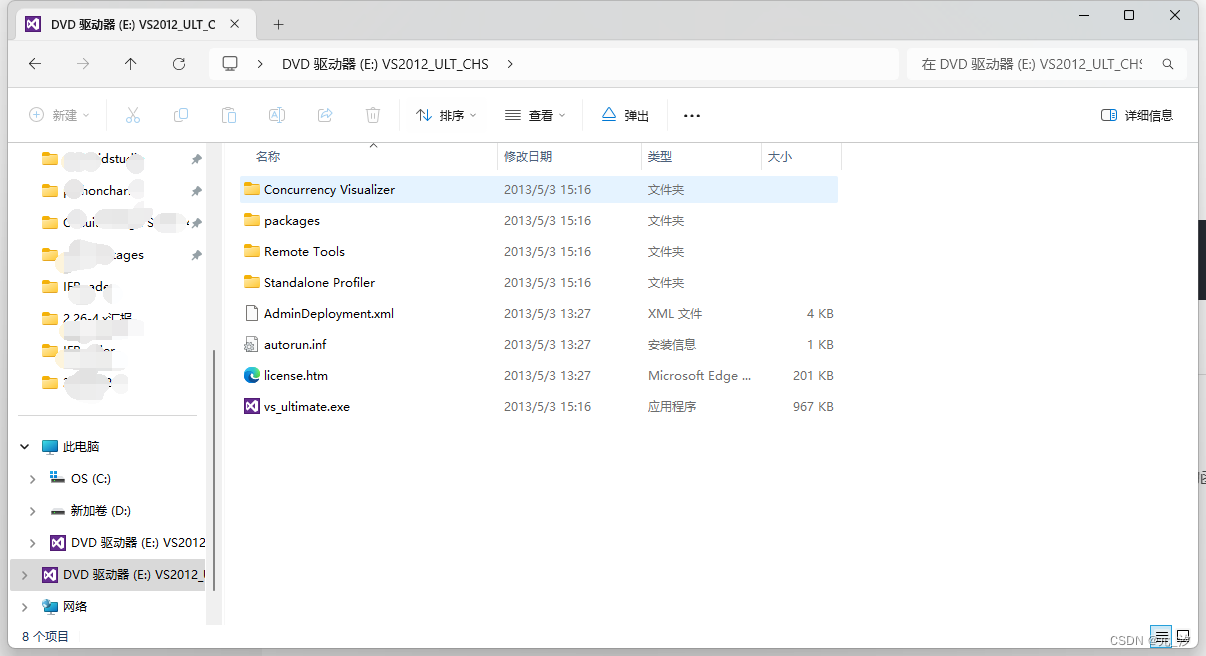Select the Remote Tools folder name
The height and width of the screenshot is (656, 1206).
(304, 251)
